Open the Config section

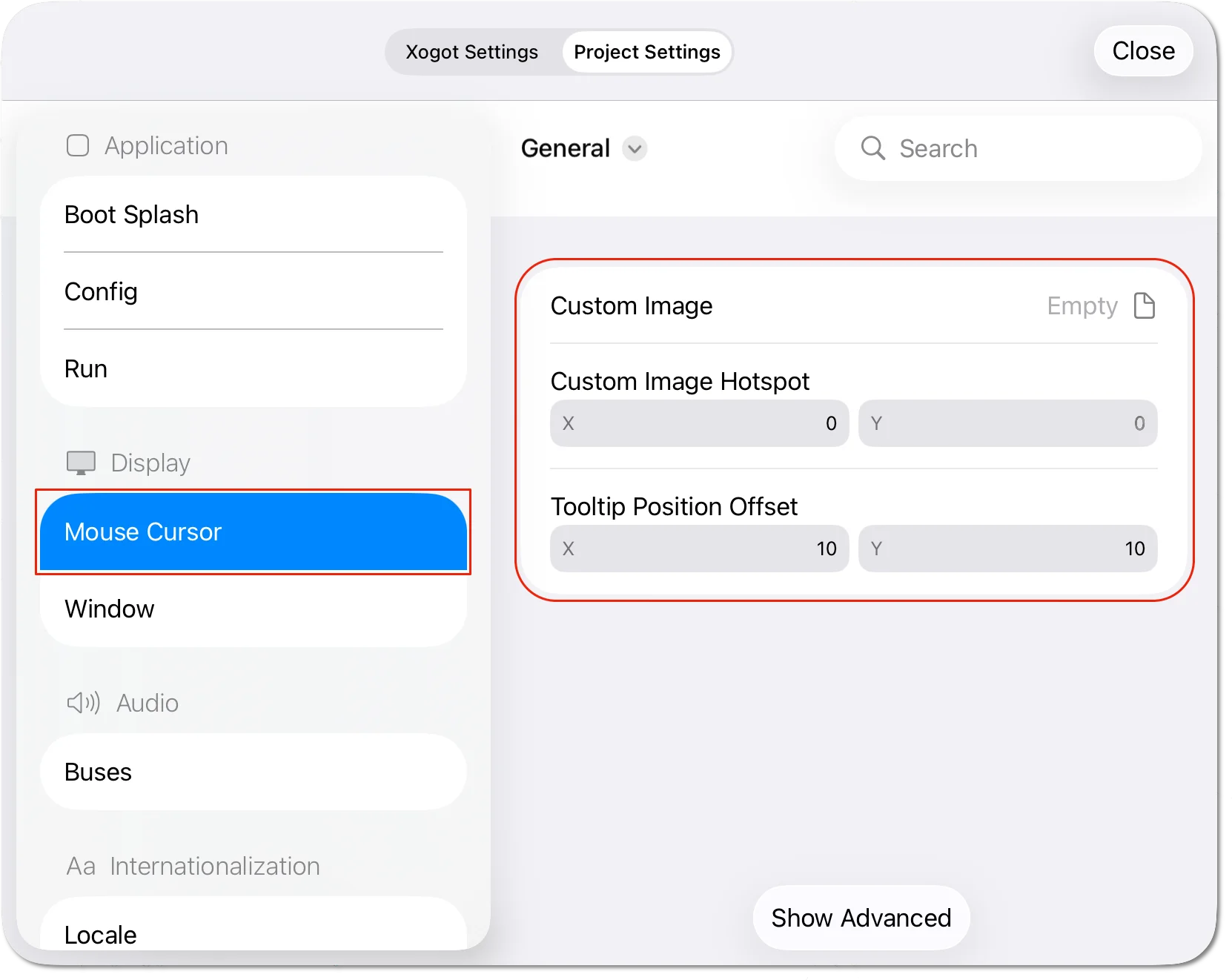(254, 291)
